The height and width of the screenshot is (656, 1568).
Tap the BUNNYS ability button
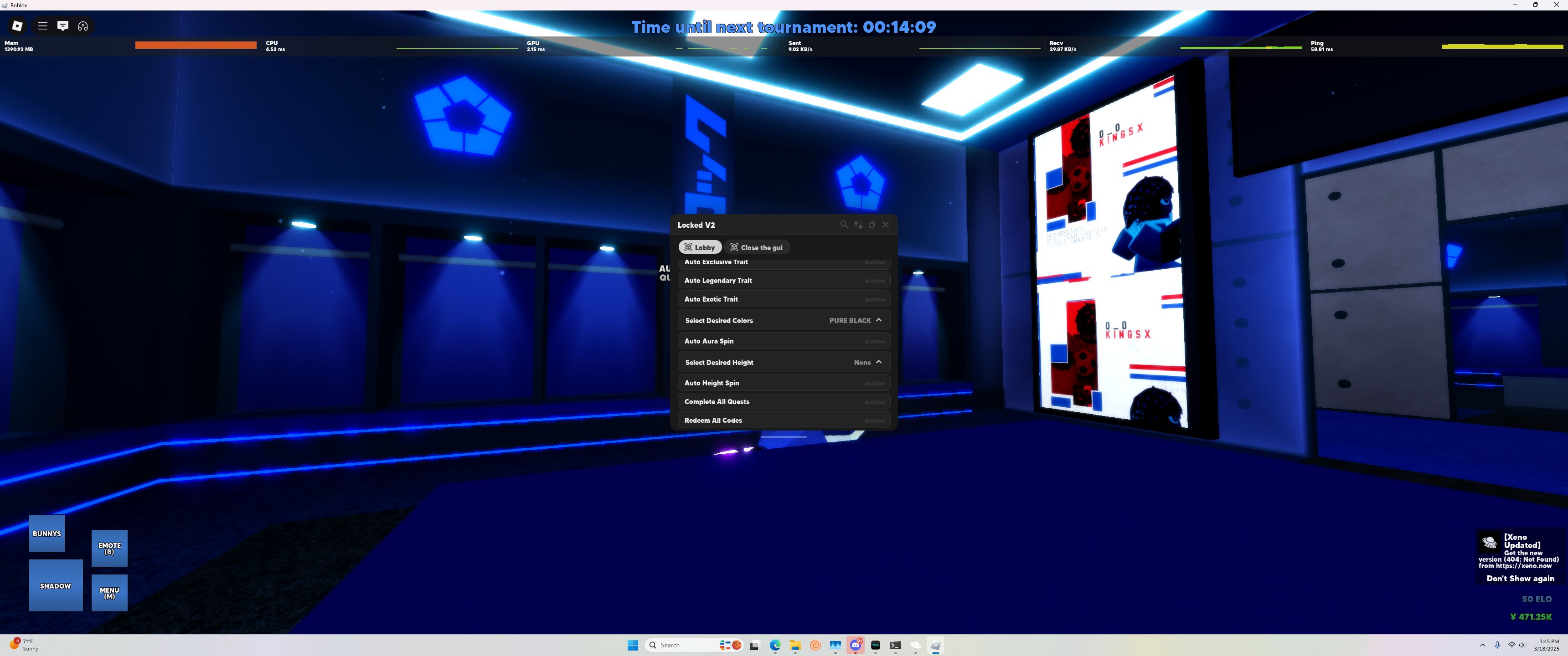click(x=47, y=534)
